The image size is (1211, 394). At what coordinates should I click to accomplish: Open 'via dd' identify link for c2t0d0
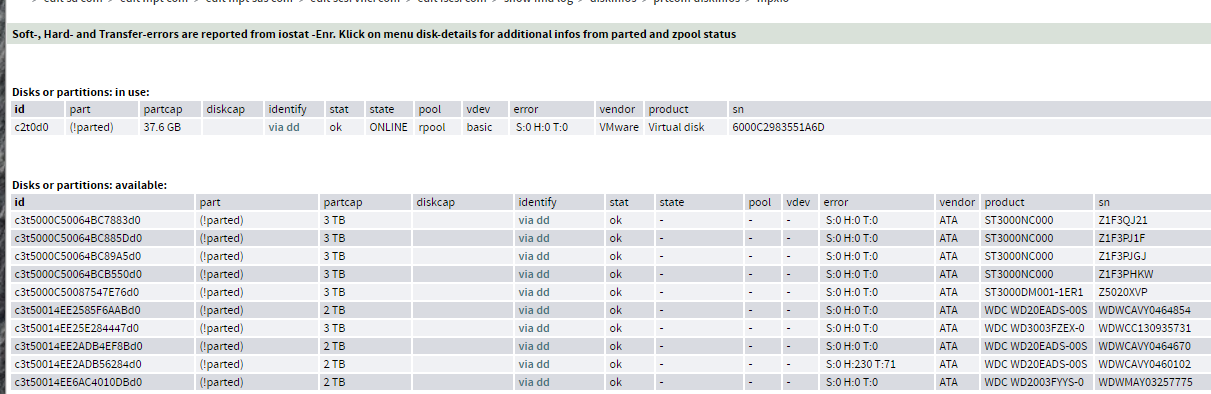click(x=283, y=128)
